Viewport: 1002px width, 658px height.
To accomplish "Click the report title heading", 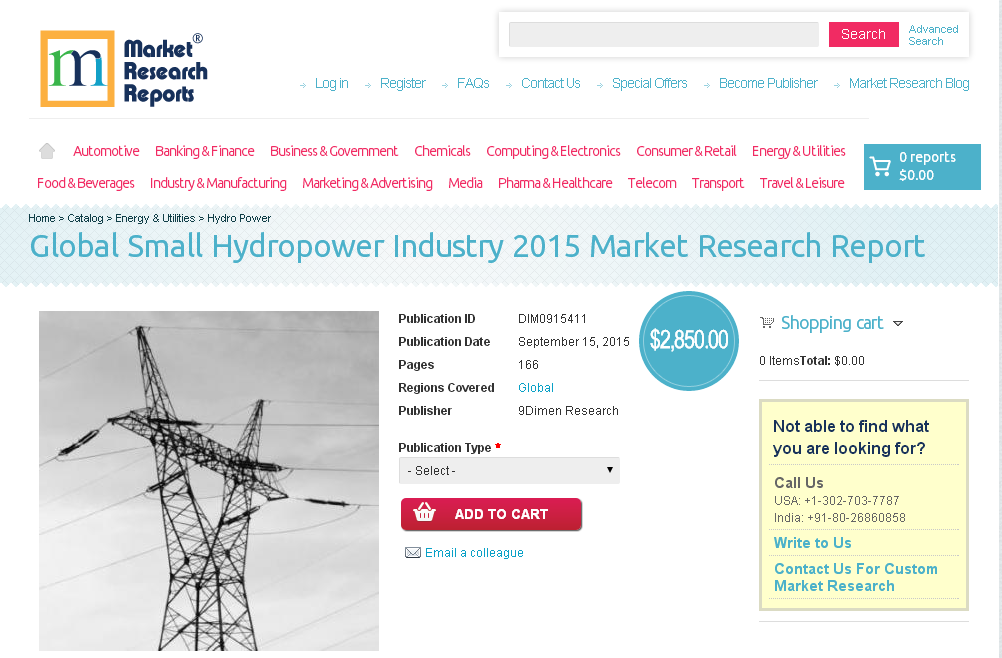I will (x=477, y=247).
